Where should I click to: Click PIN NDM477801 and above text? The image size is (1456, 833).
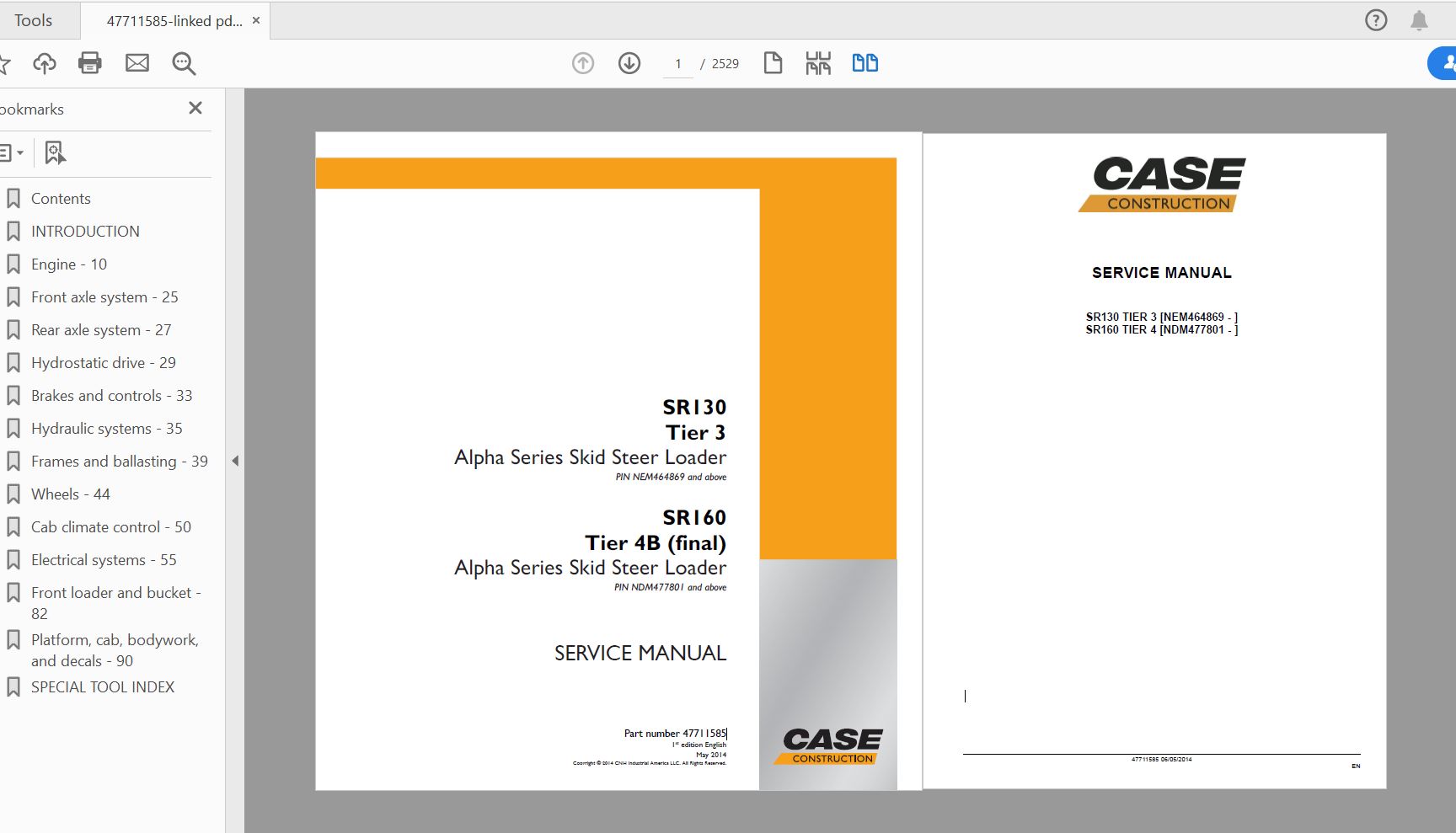(671, 588)
